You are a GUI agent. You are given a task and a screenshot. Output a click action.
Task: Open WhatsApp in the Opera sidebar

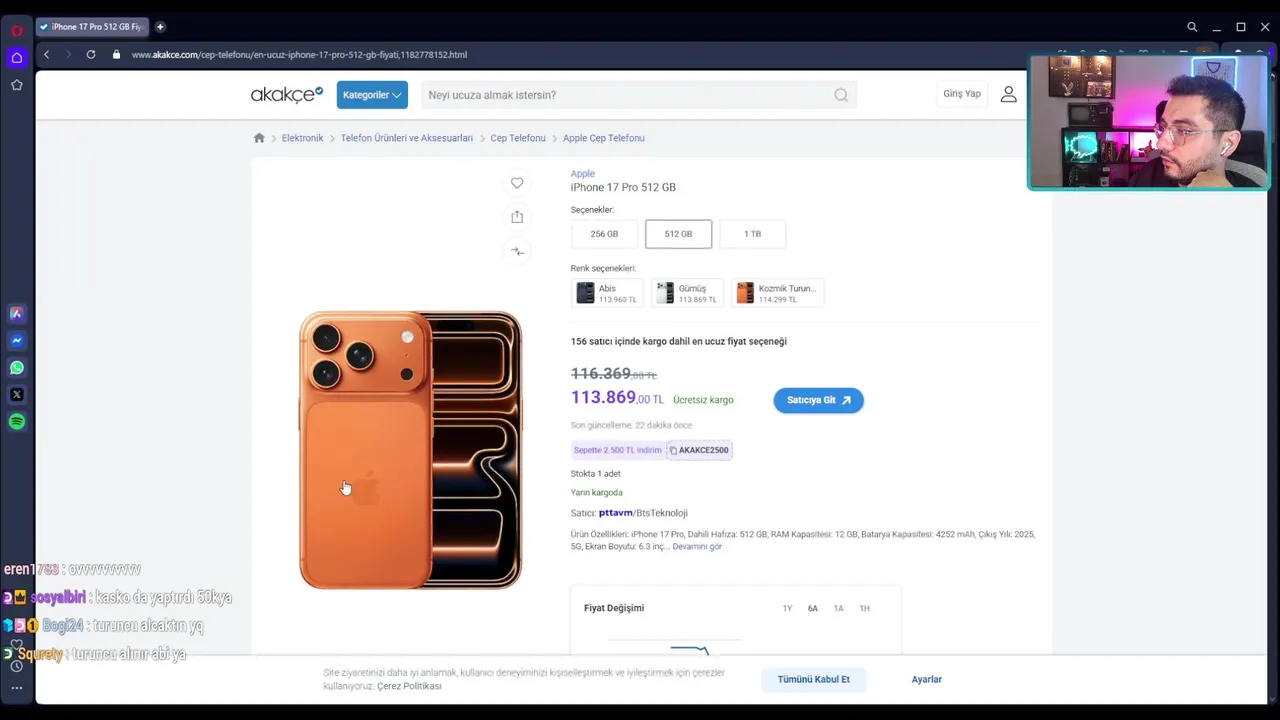click(x=17, y=367)
